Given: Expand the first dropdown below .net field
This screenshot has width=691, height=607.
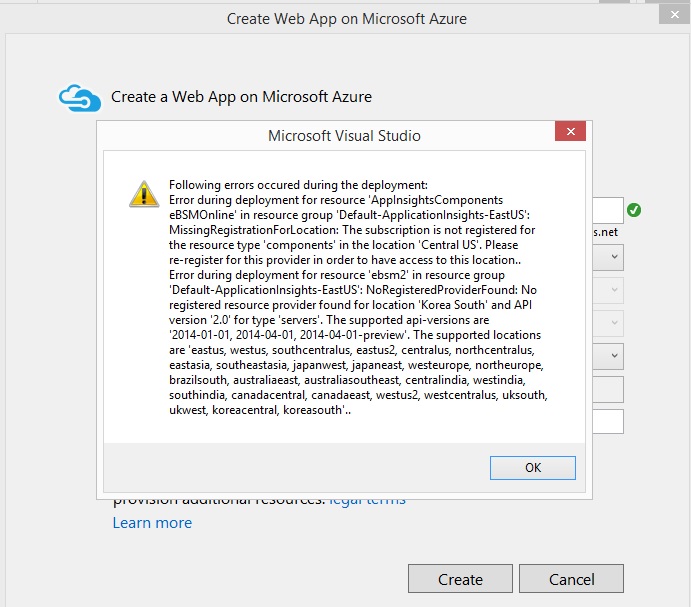Looking at the screenshot, I should pyautogui.click(x=609, y=257).
